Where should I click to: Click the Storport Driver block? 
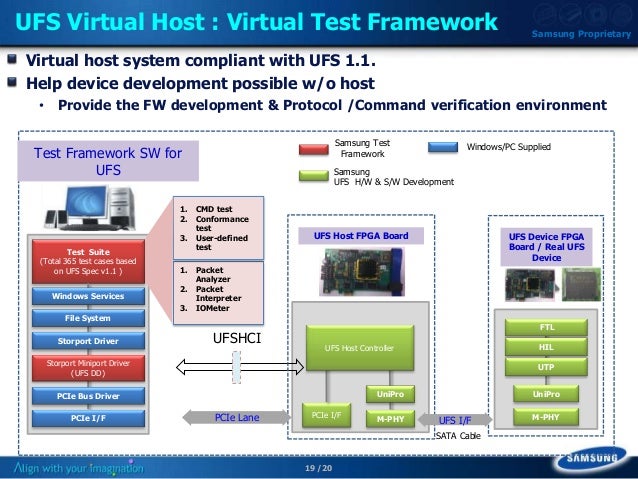pyautogui.click(x=88, y=341)
